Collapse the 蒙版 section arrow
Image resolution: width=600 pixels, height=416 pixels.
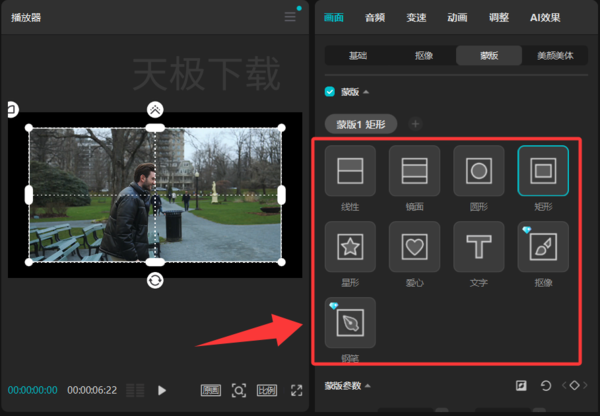point(366,92)
